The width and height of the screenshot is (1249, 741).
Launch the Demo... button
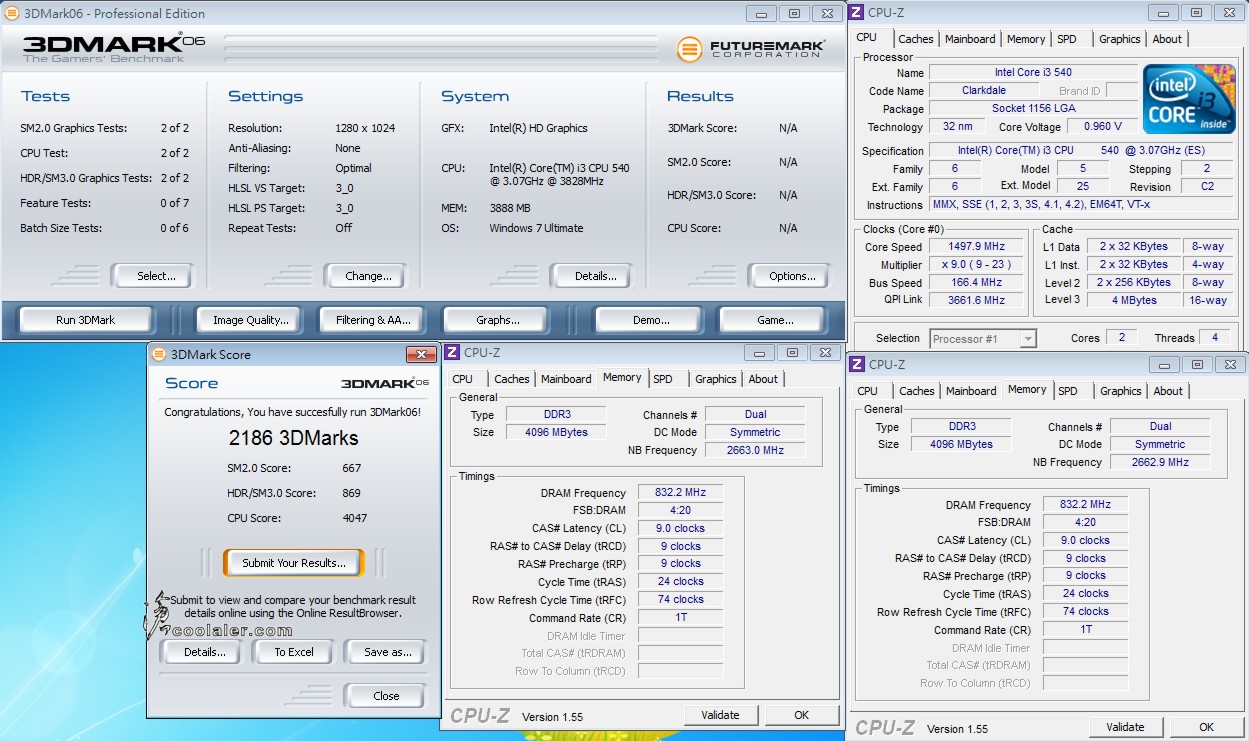tap(651, 320)
